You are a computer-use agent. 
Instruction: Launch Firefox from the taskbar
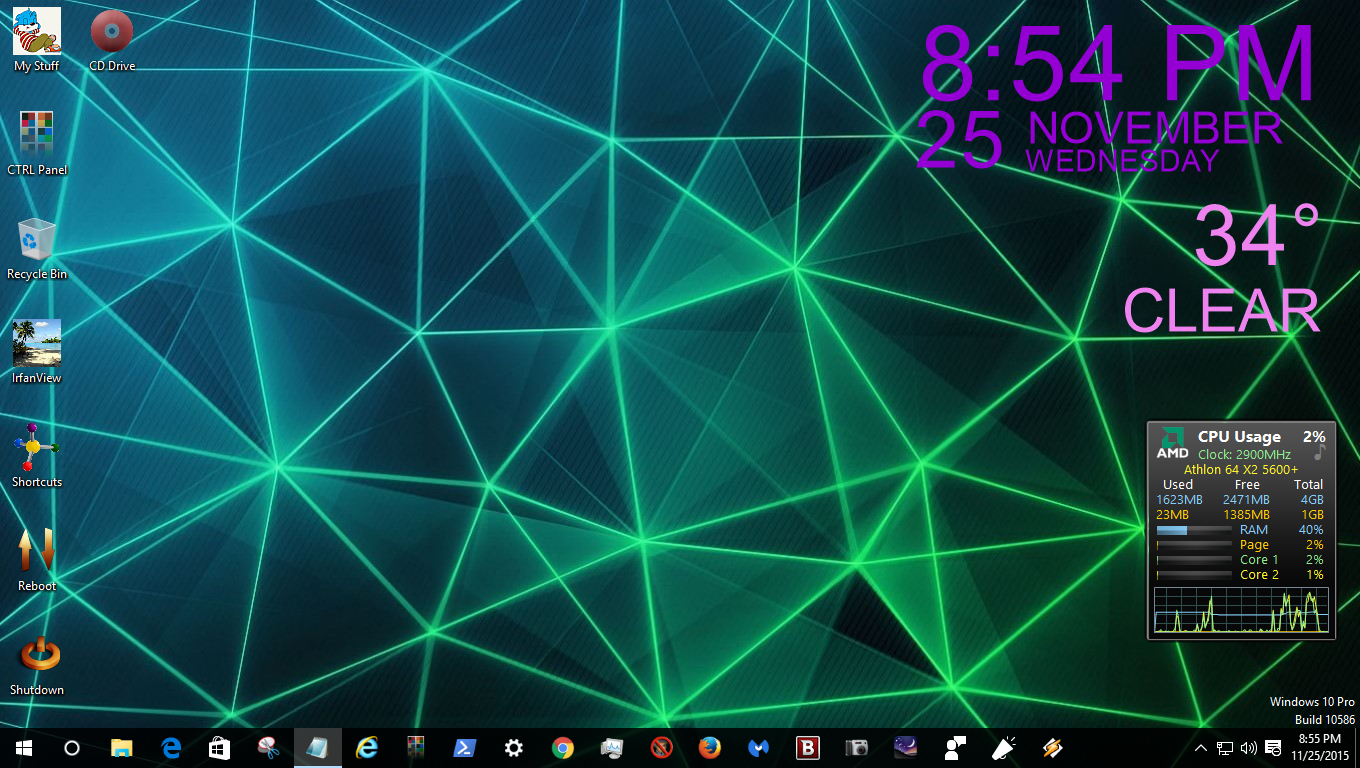pyautogui.click(x=709, y=748)
